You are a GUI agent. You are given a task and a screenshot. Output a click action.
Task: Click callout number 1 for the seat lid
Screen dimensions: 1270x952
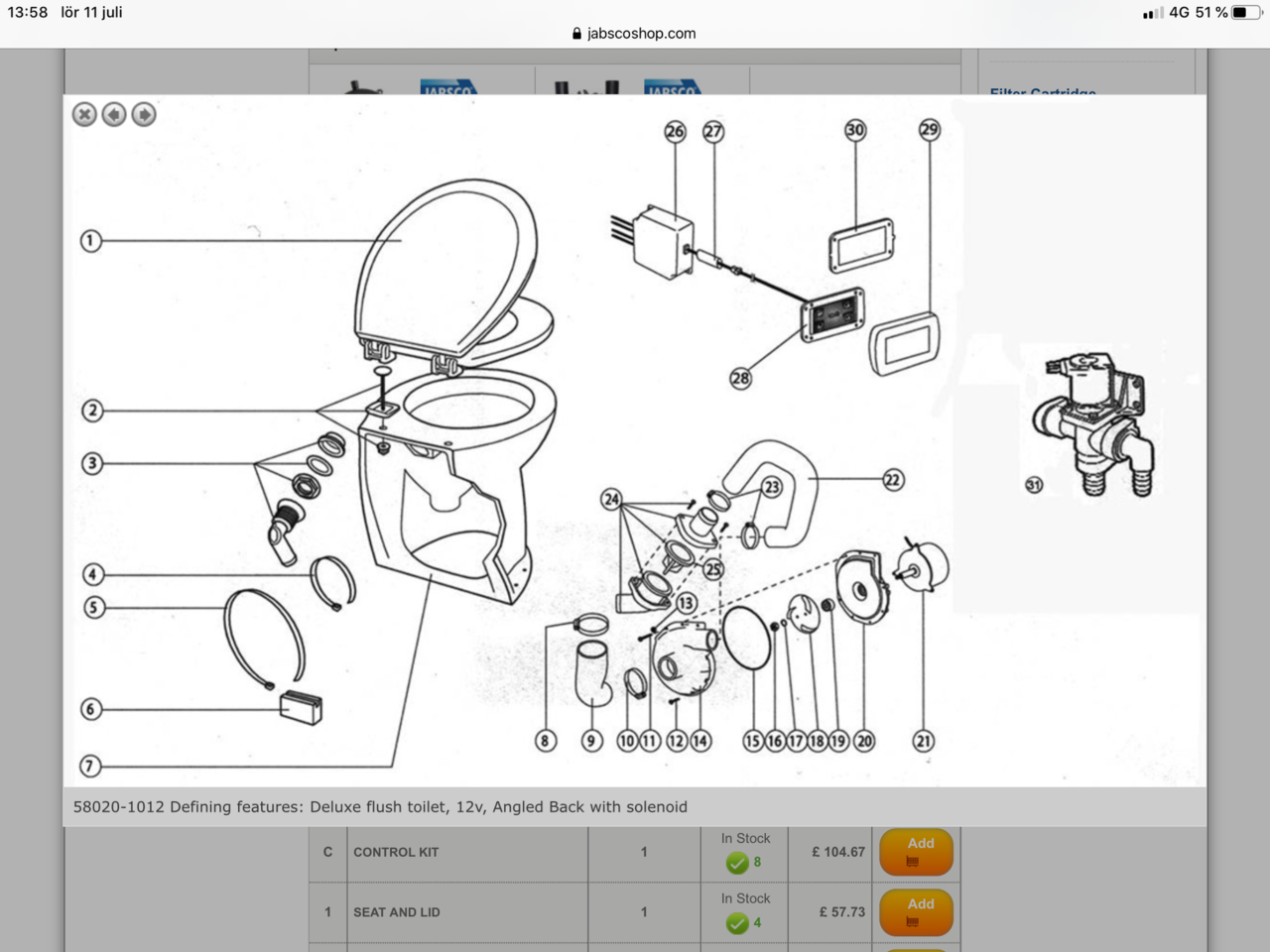click(90, 240)
